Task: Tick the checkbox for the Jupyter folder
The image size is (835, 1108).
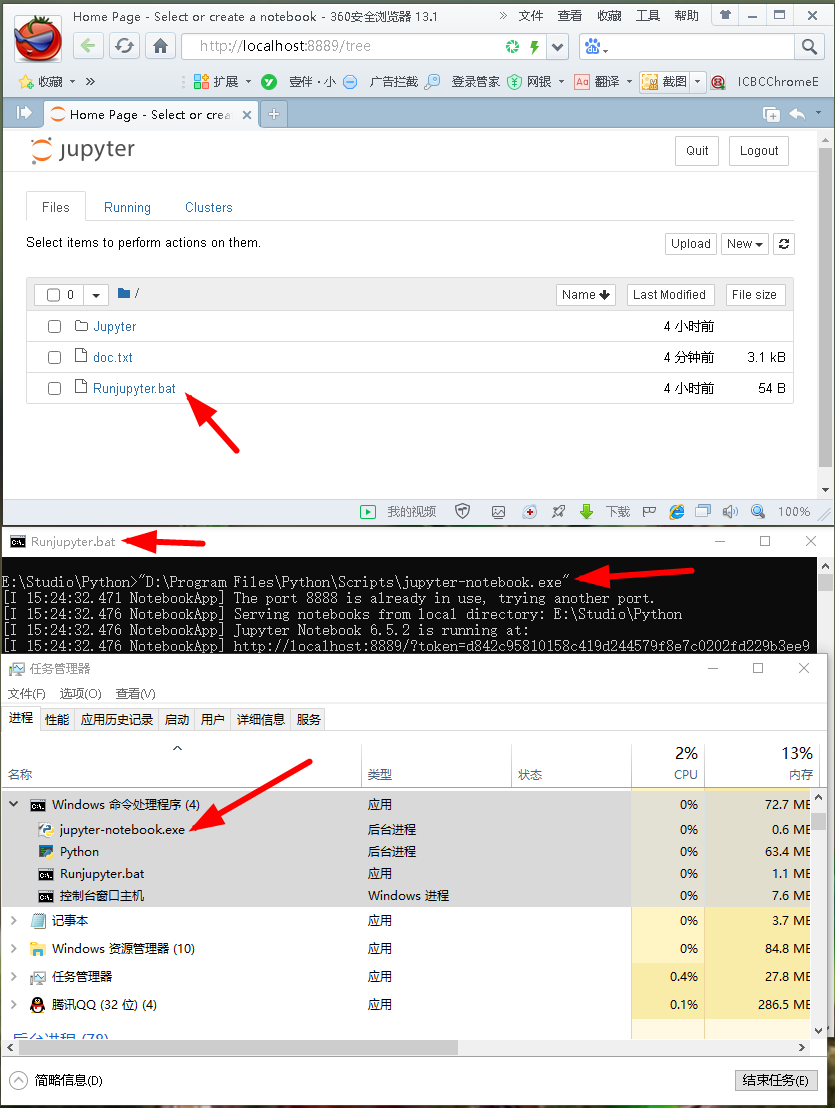Action: point(54,326)
